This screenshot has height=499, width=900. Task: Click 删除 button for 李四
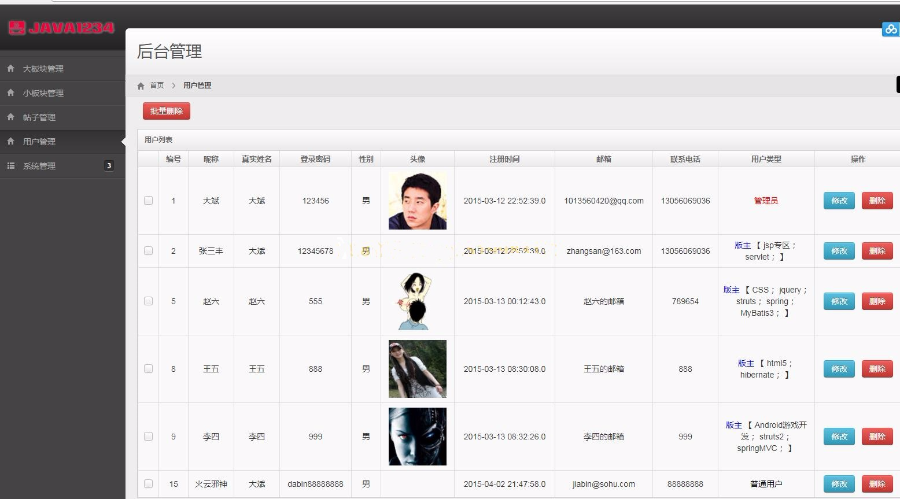click(x=877, y=436)
